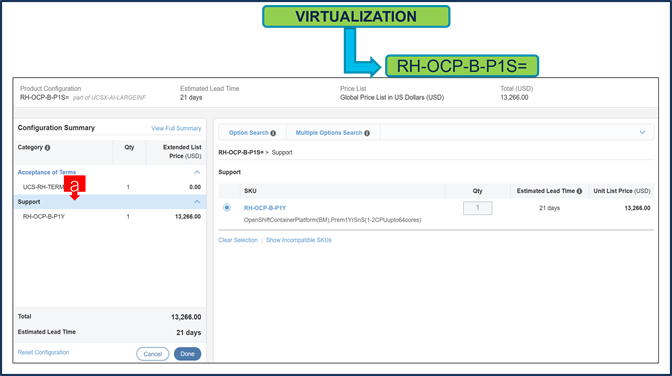The height and width of the screenshot is (376, 672).
Task: Click the Clear Selection link
Action: pos(238,240)
